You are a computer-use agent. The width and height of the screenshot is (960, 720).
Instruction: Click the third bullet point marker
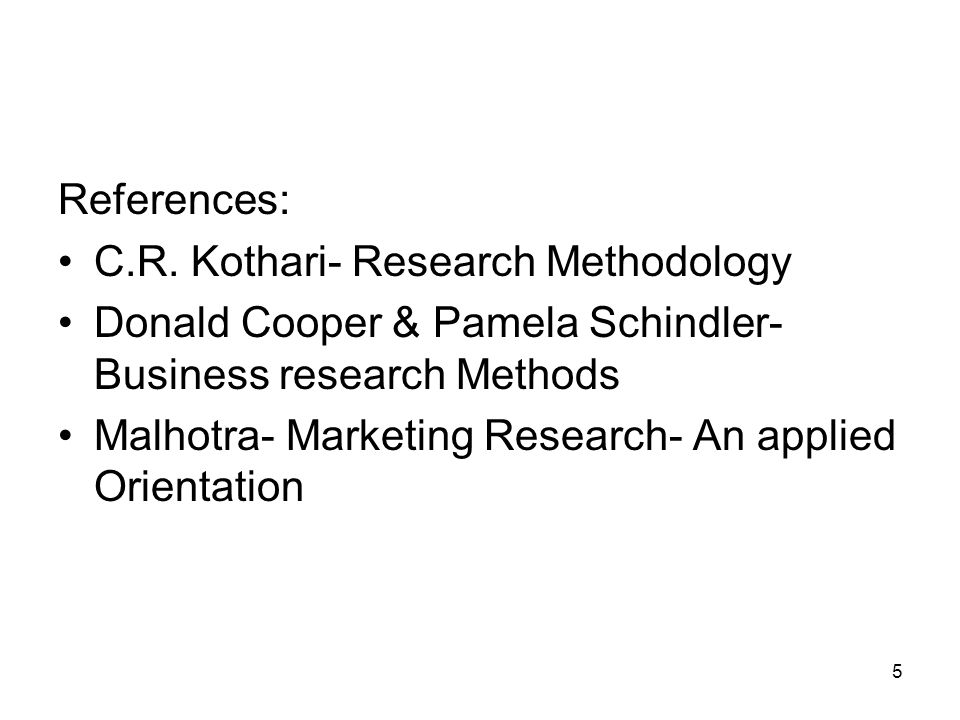pyautogui.click(x=66, y=437)
